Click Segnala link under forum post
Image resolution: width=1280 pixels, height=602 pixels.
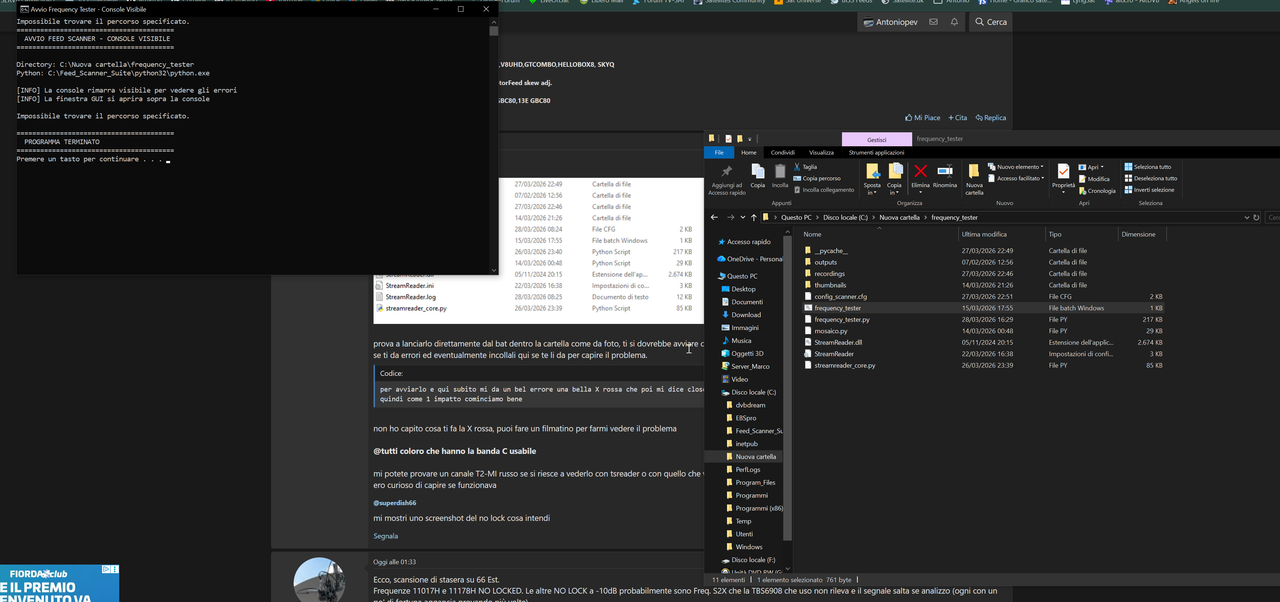coord(385,536)
